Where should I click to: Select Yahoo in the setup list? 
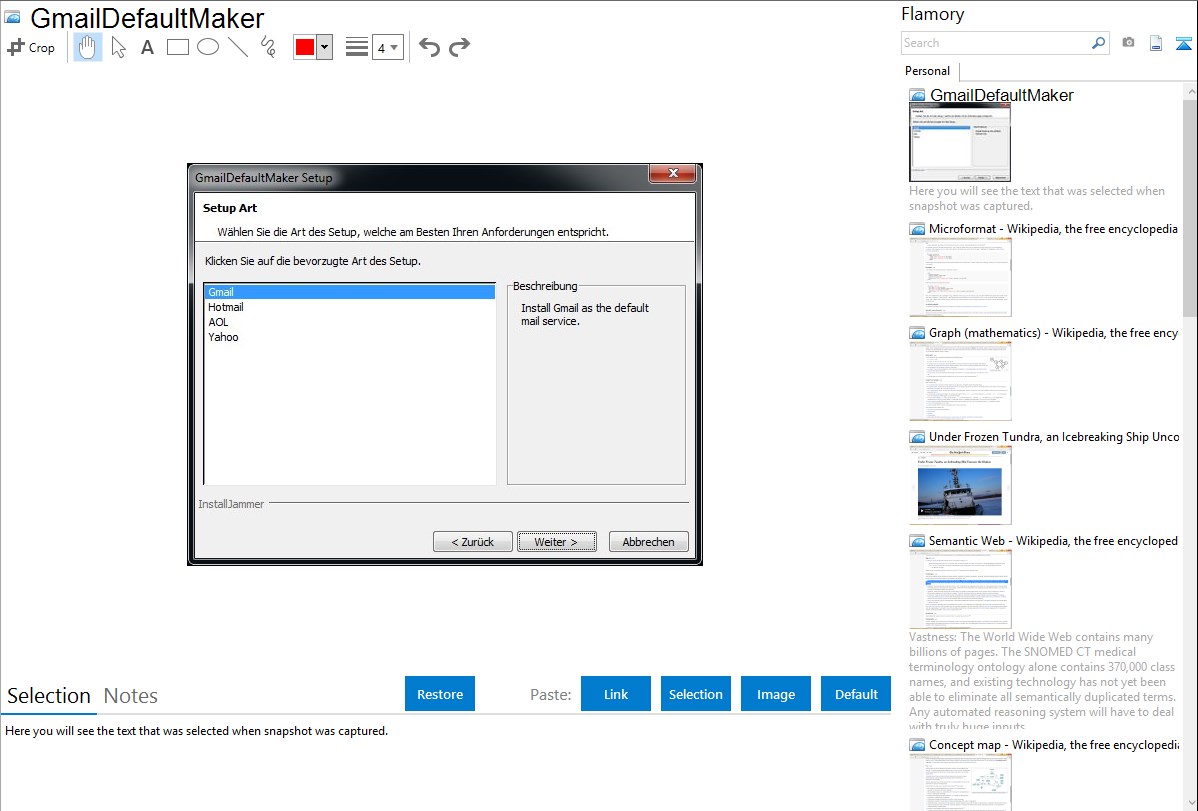point(349,337)
